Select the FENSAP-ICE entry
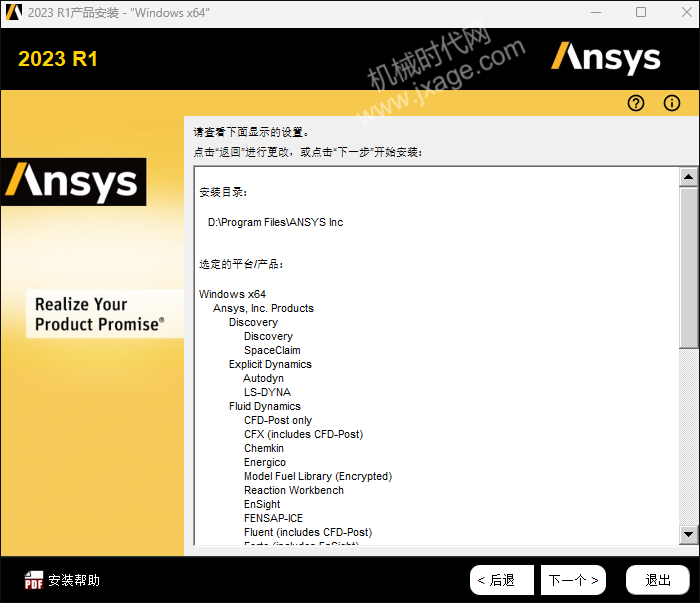Screen dimensions: 700x603 273,518
